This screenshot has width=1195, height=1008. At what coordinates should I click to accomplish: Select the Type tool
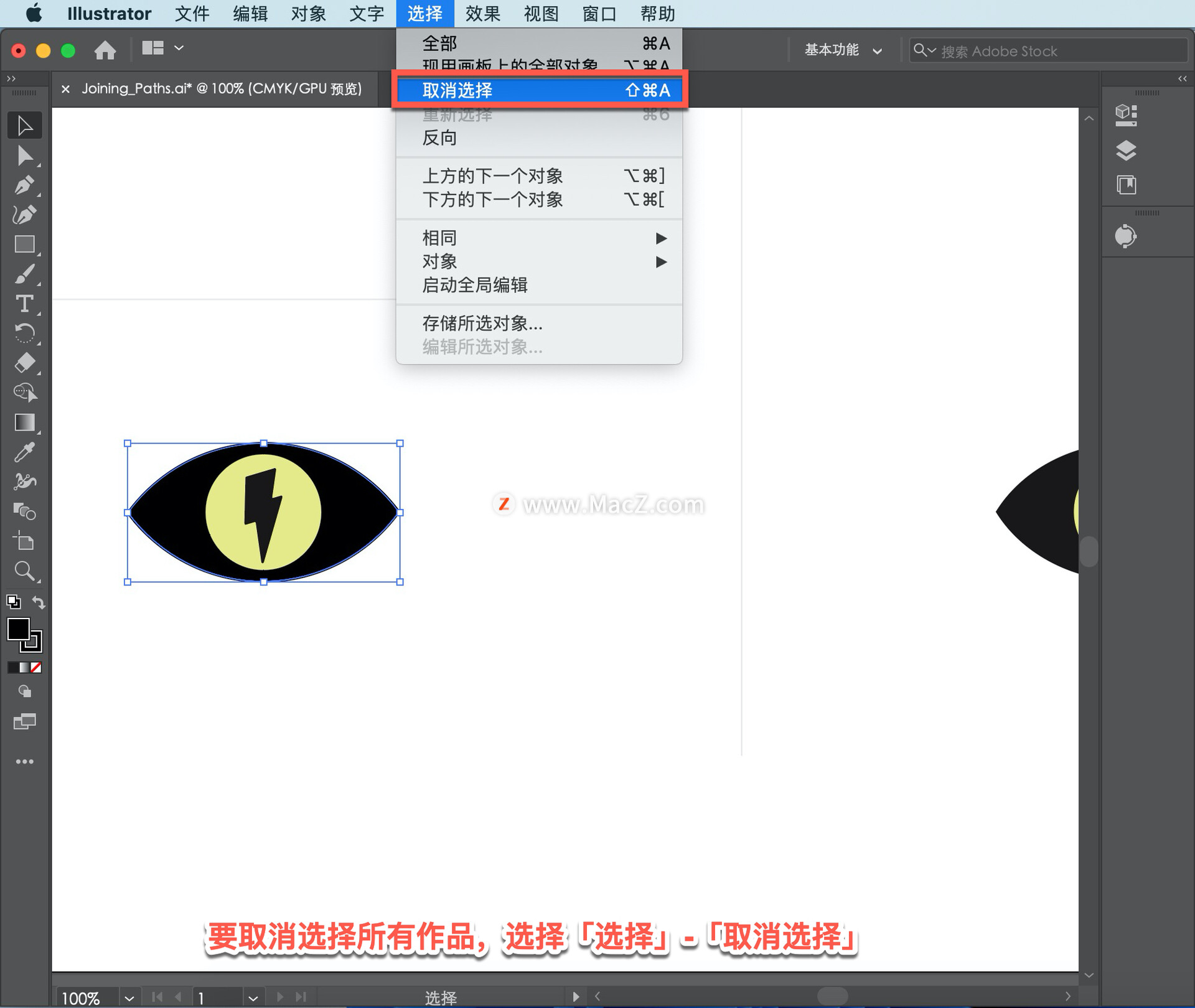pos(24,304)
